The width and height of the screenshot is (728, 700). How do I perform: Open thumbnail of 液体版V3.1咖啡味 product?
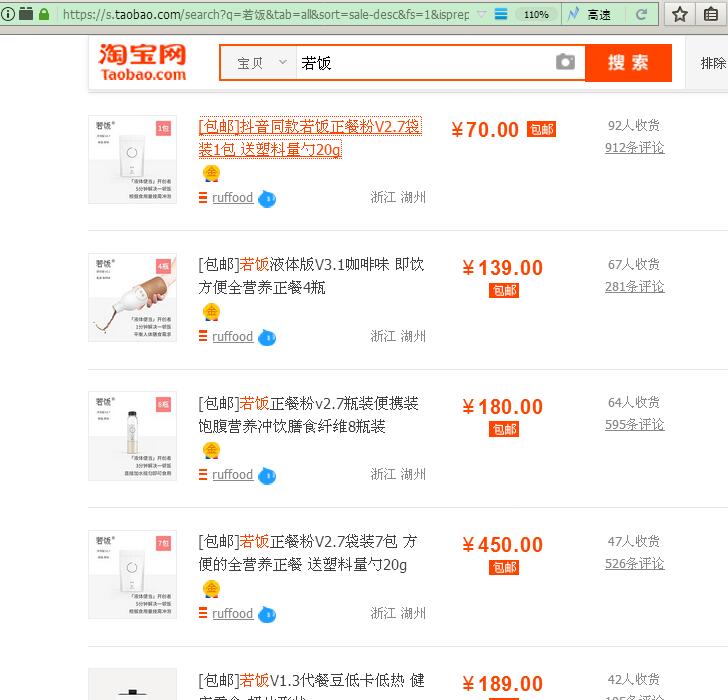point(133,298)
